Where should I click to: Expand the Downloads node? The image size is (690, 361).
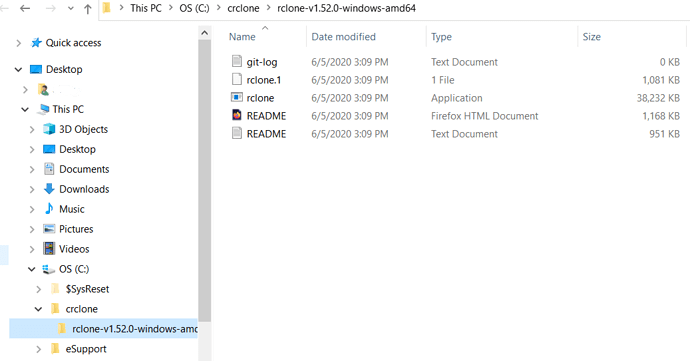(x=32, y=189)
